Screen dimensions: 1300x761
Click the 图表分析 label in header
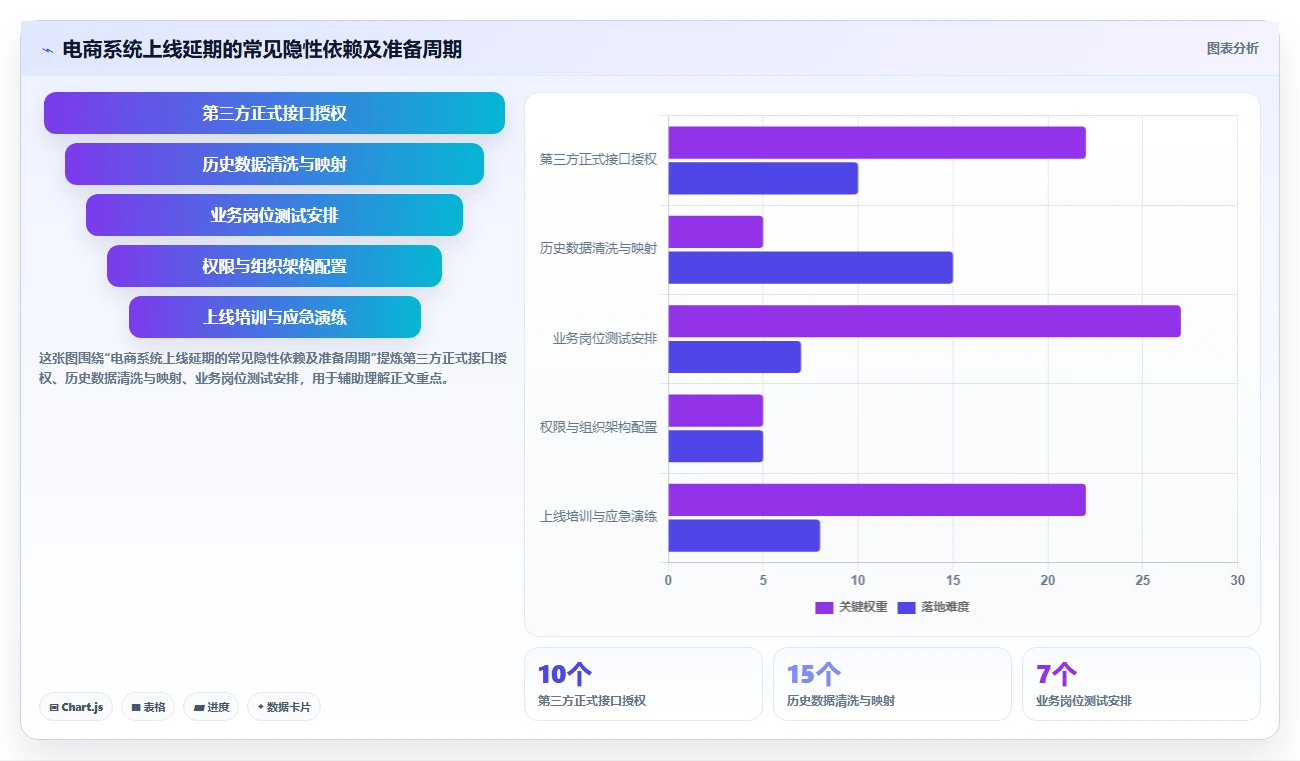[1232, 48]
